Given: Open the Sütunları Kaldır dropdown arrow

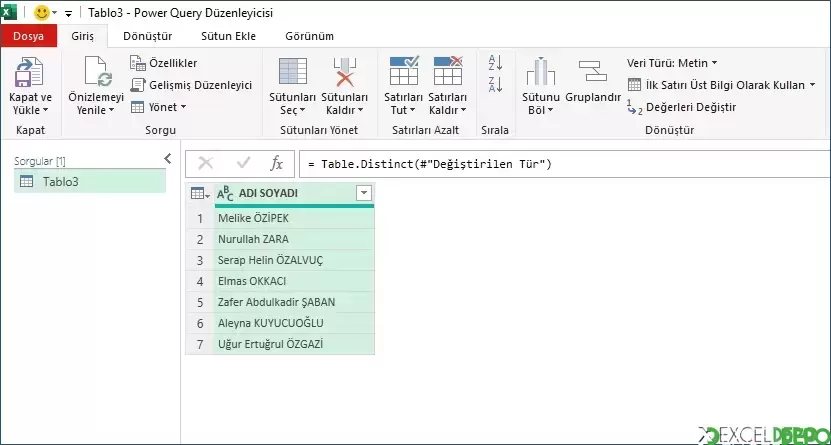Looking at the screenshot, I should pyautogui.click(x=360, y=111).
